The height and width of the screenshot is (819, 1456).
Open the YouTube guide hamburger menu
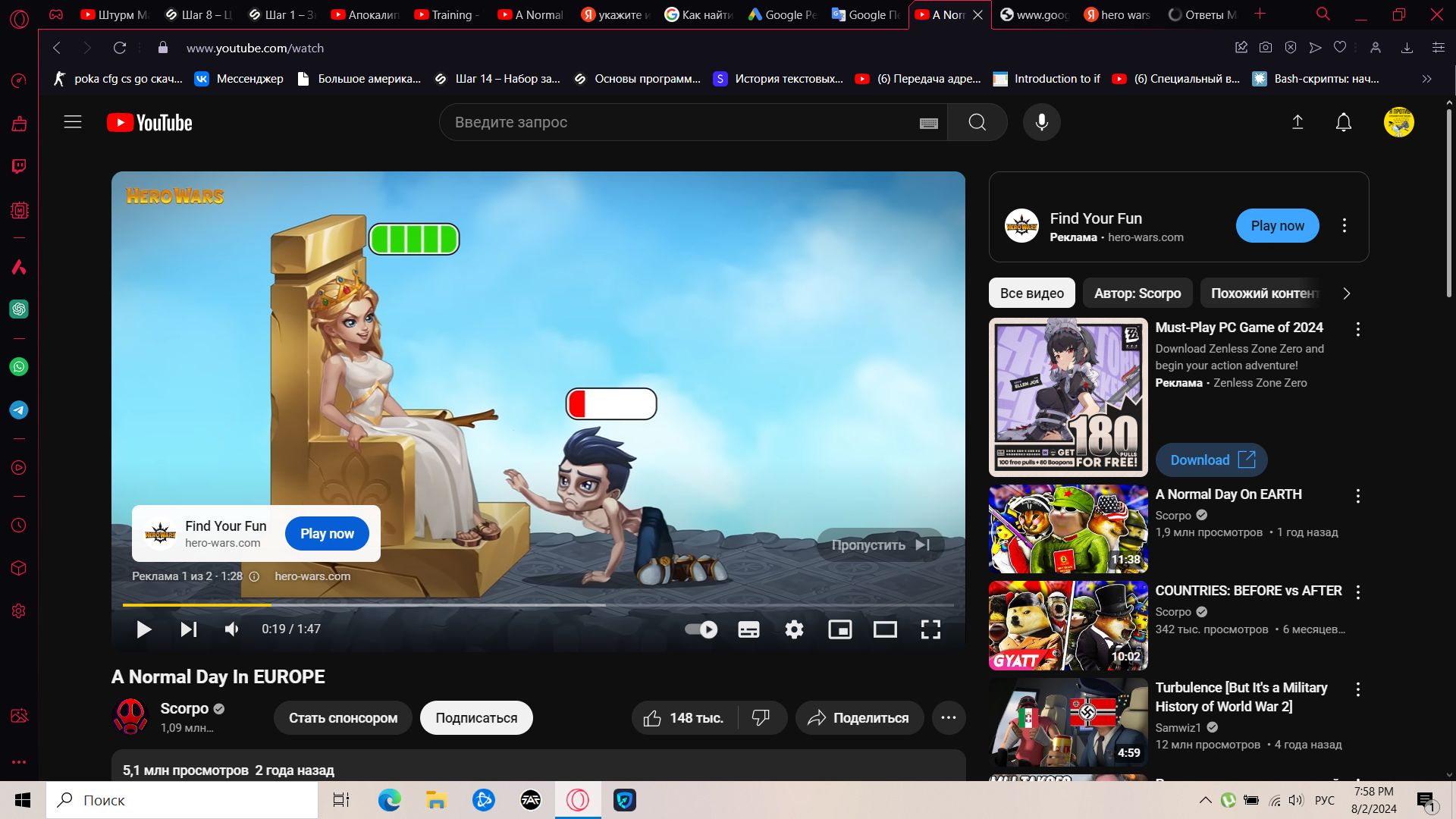pos(73,122)
